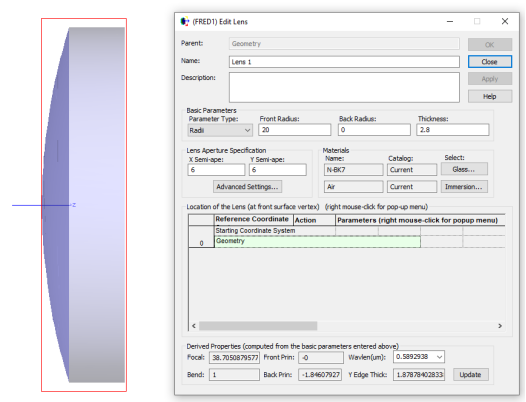The image size is (526, 402).
Task: Click inside the Description text area
Action: [x=344, y=88]
